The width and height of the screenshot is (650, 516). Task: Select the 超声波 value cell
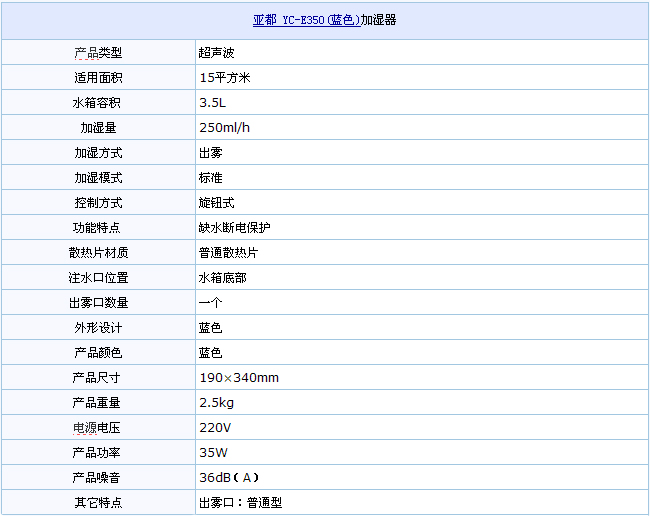tap(217, 52)
